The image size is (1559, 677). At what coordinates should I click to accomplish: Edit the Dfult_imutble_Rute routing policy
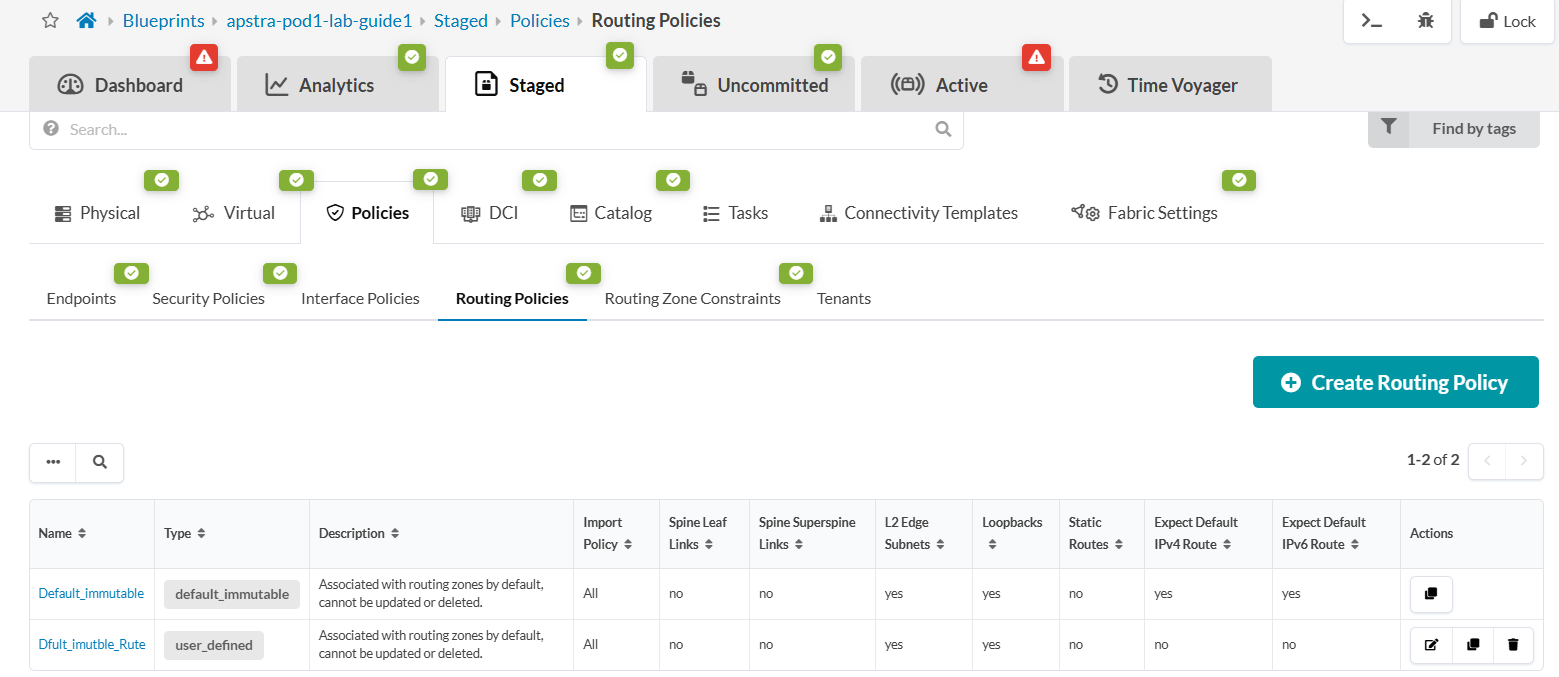point(1431,645)
